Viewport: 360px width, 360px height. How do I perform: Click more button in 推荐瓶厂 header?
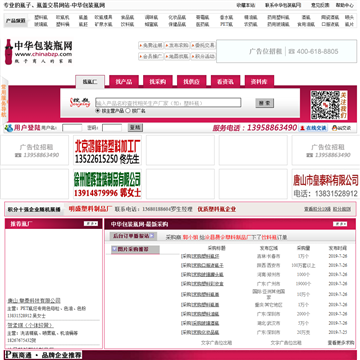[x=91, y=224]
